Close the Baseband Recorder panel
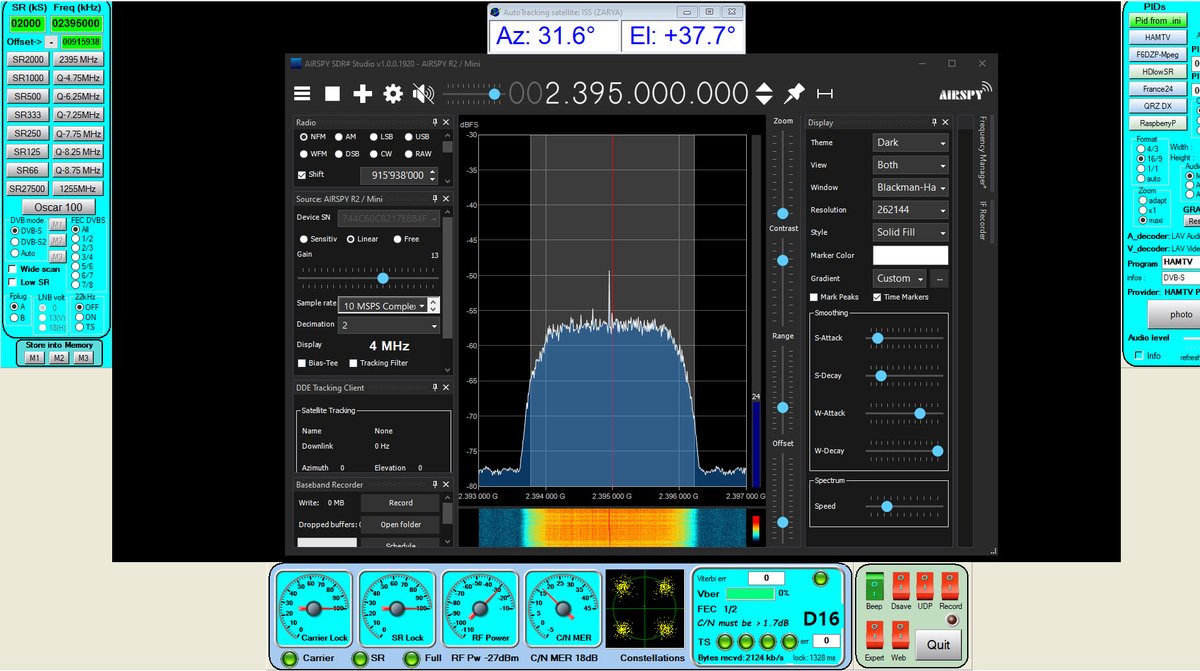The height and width of the screenshot is (671, 1200). (446, 484)
